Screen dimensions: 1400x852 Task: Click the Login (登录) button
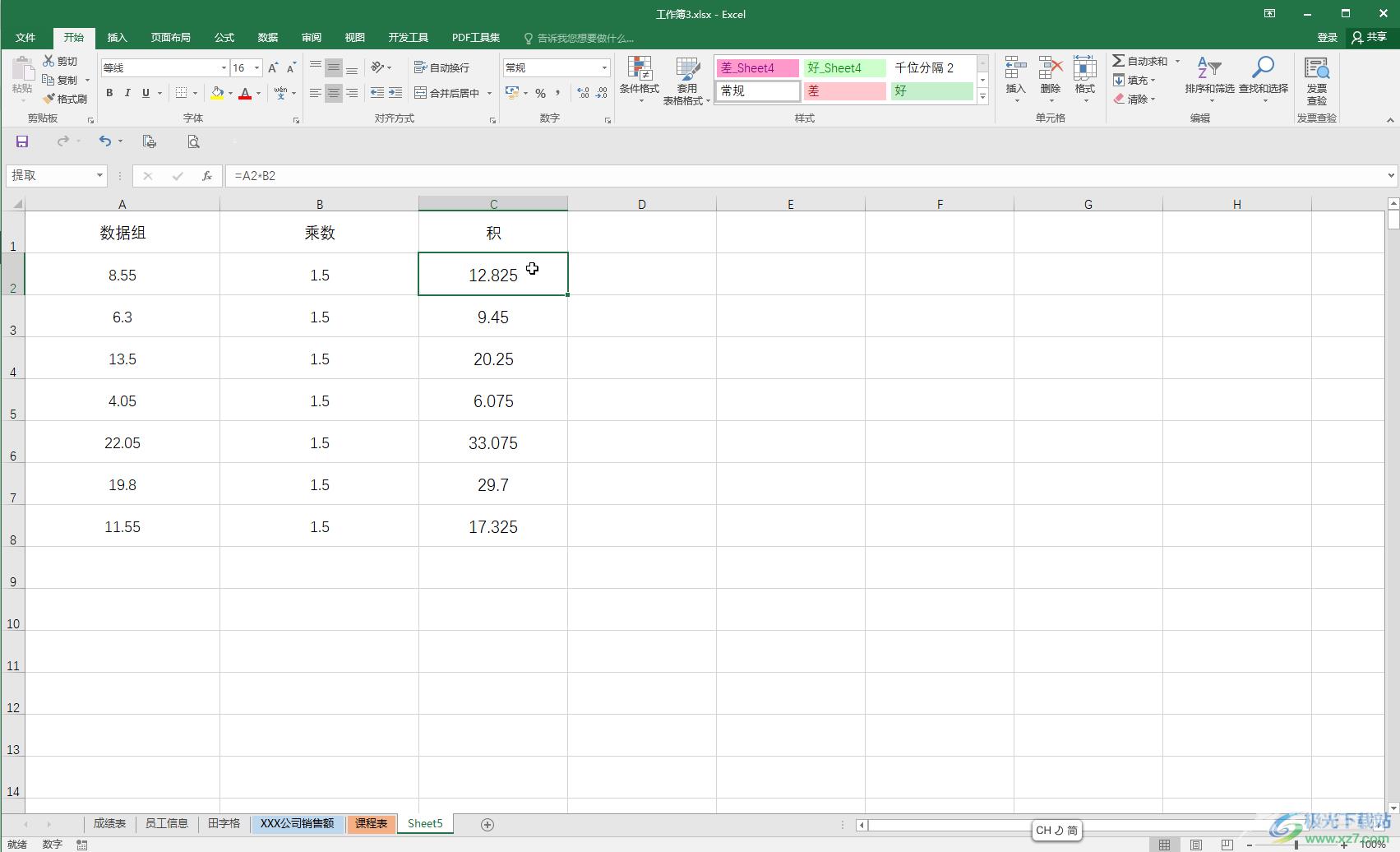[1328, 37]
